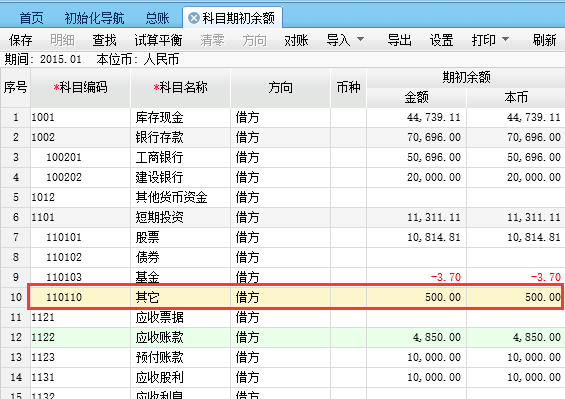Close the 科目期初余额 tab via its X icon
The image size is (565, 399).
point(194,18)
